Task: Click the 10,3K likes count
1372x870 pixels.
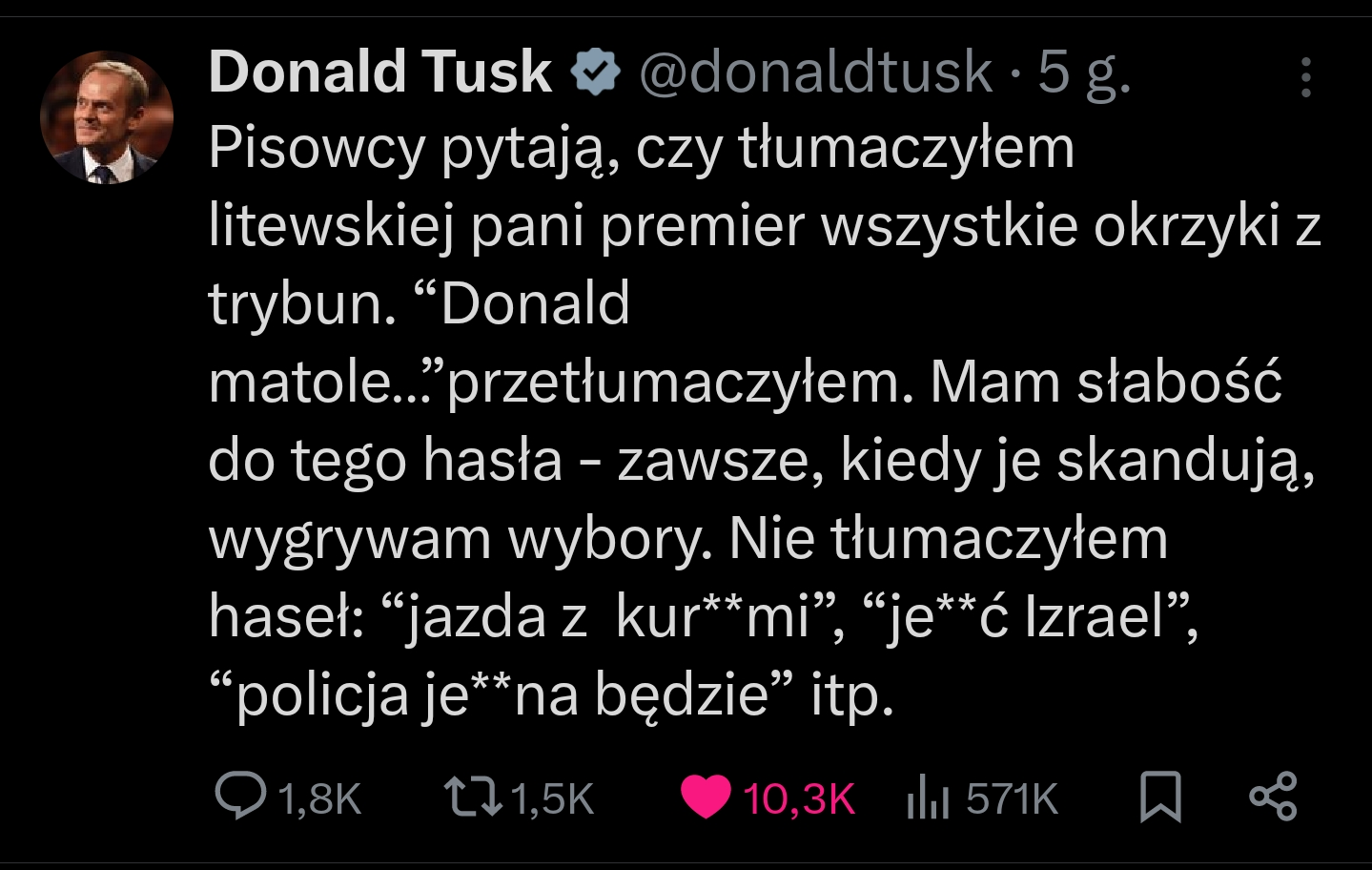Action: coord(799,799)
